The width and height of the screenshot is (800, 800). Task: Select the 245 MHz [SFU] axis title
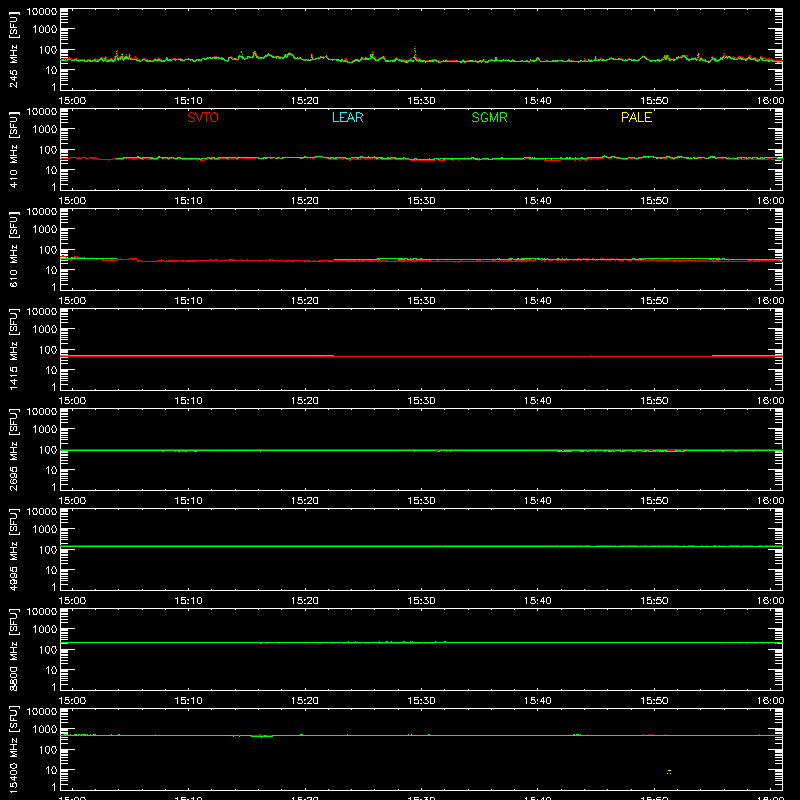coord(13,49)
